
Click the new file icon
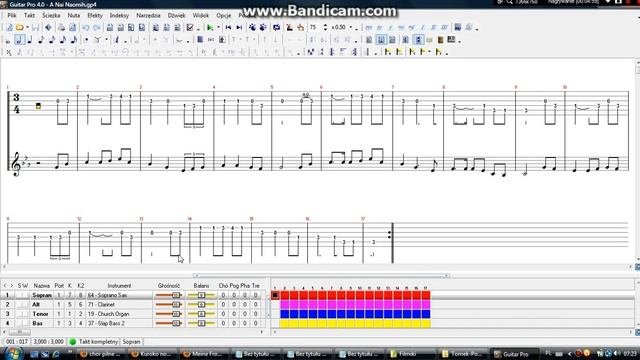[9, 27]
